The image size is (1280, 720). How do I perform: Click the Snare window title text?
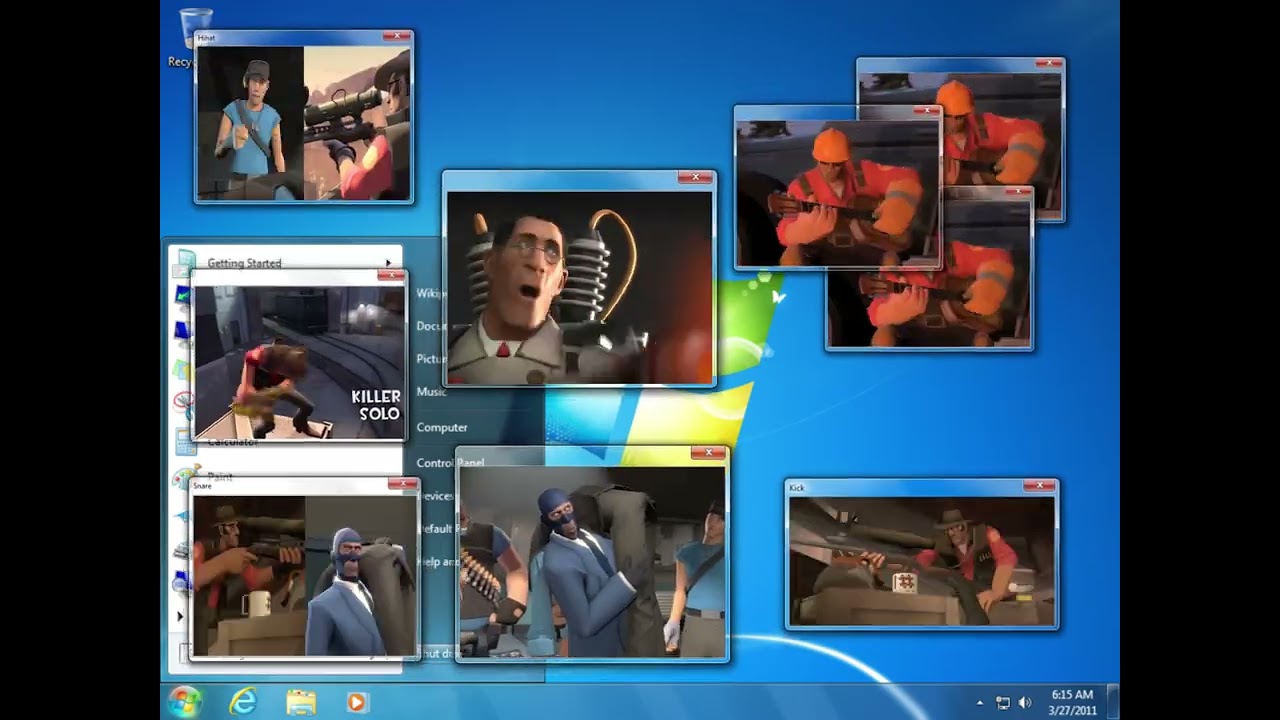tap(203, 486)
